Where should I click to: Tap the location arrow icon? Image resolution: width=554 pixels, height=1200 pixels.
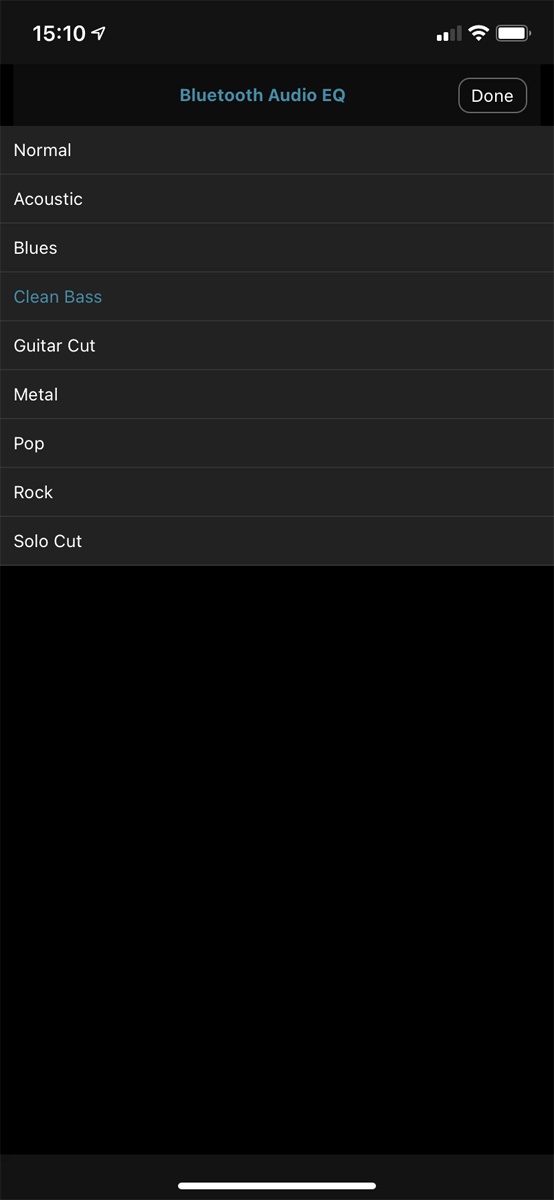[x=99, y=33]
